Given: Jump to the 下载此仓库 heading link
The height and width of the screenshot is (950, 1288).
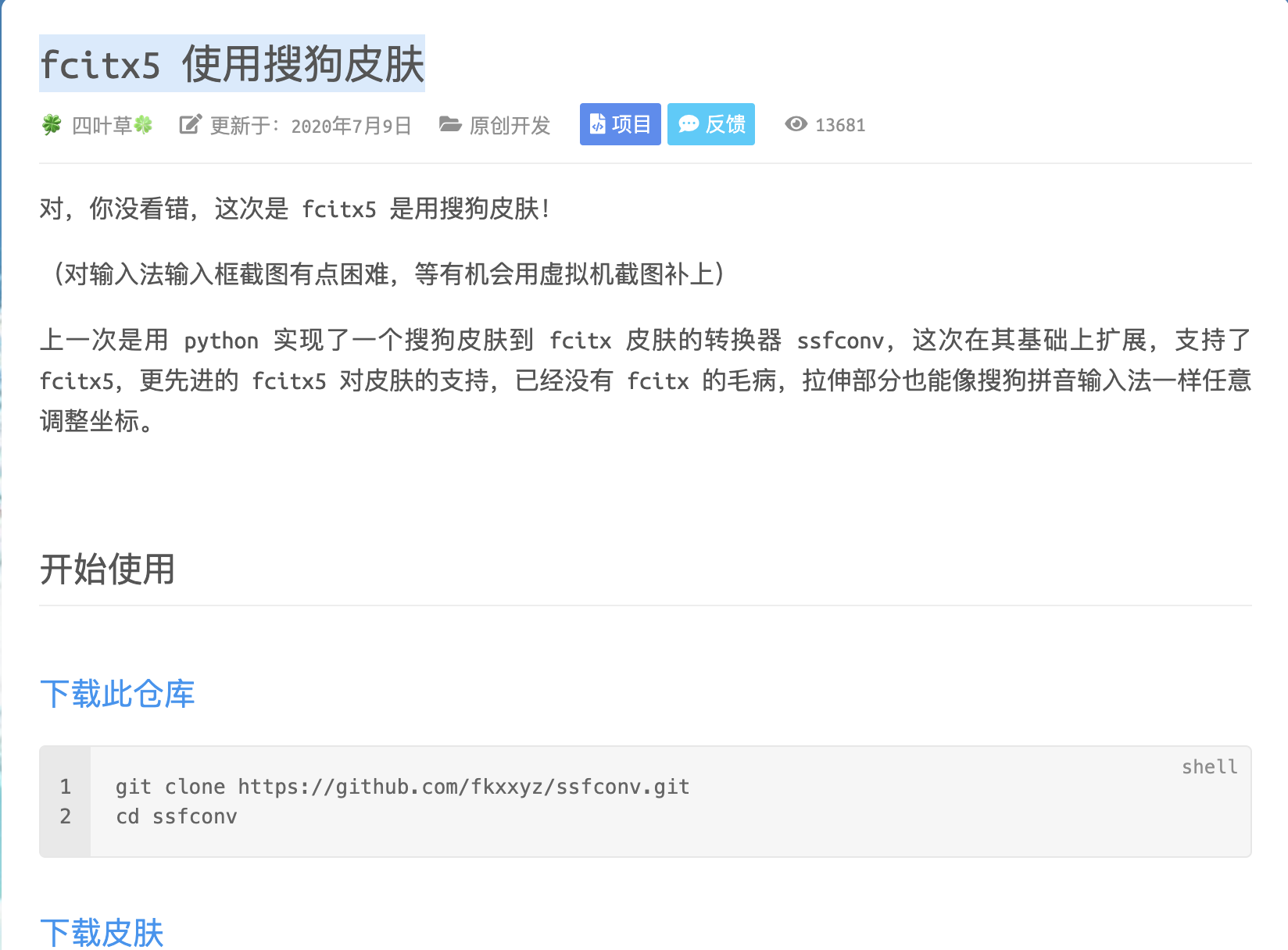Looking at the screenshot, I should [117, 694].
